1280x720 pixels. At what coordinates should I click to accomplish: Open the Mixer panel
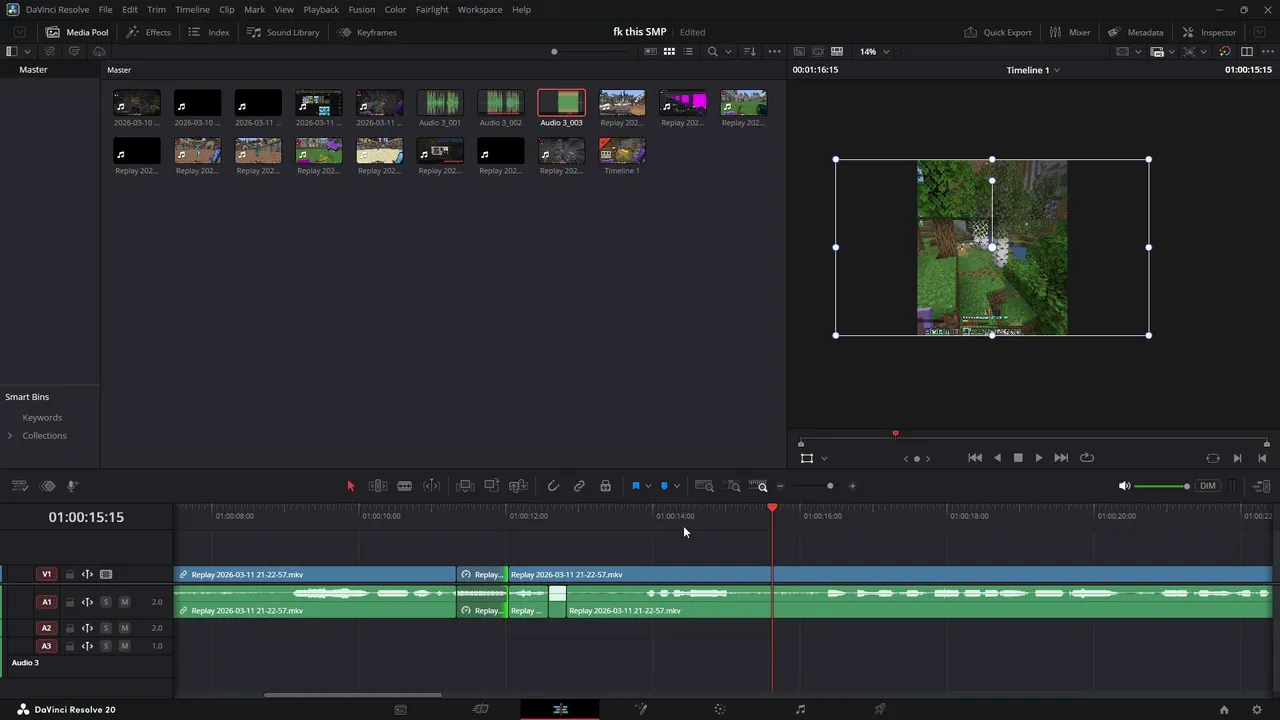coord(1070,32)
